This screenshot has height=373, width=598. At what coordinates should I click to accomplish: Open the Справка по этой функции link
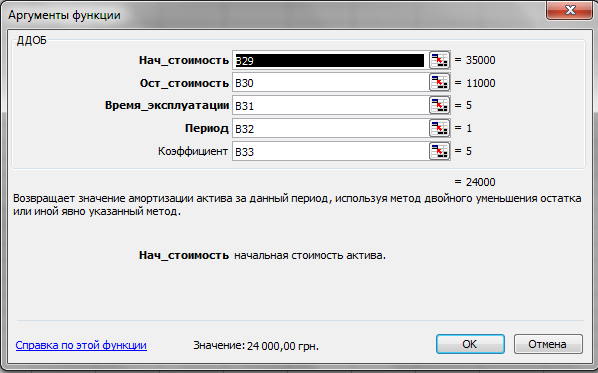point(81,345)
